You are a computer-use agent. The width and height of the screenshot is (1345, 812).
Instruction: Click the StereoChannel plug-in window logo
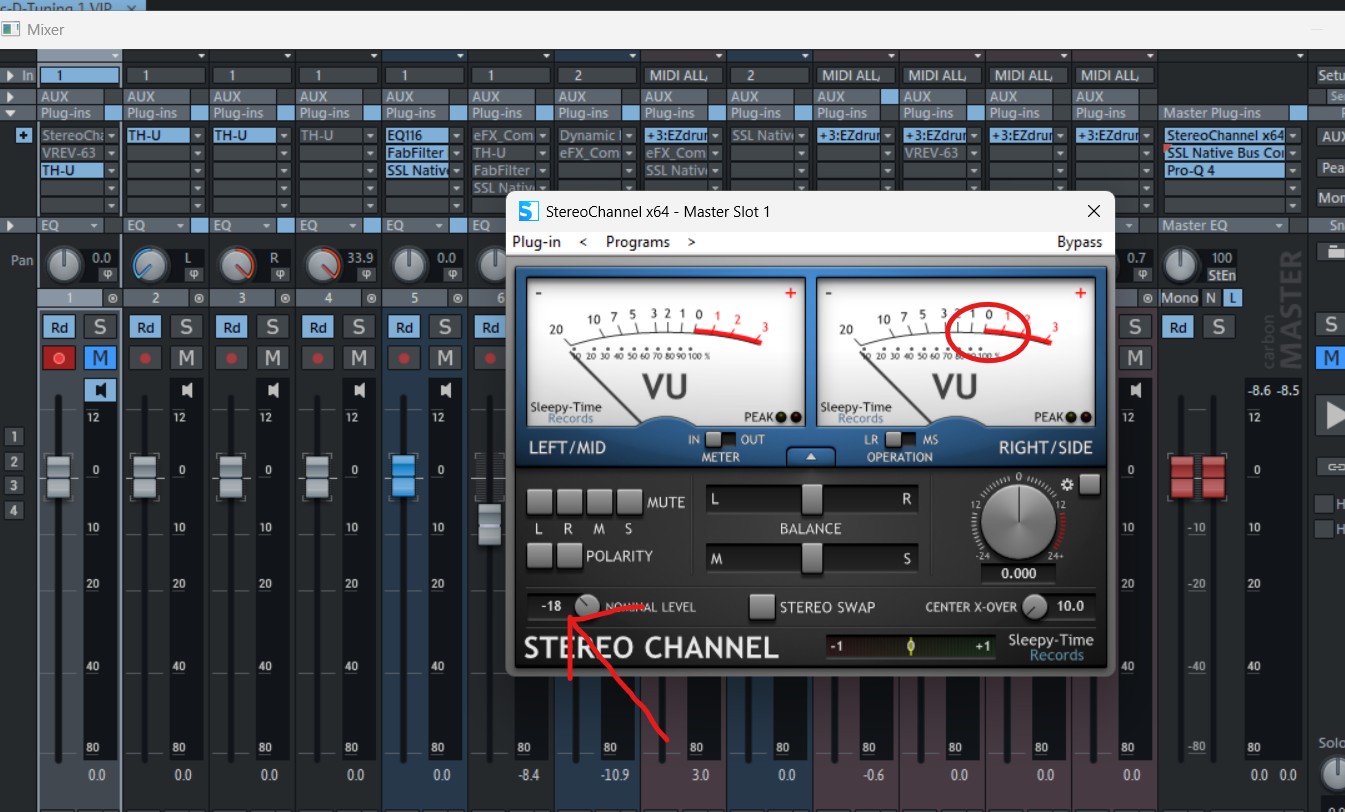(x=528, y=211)
